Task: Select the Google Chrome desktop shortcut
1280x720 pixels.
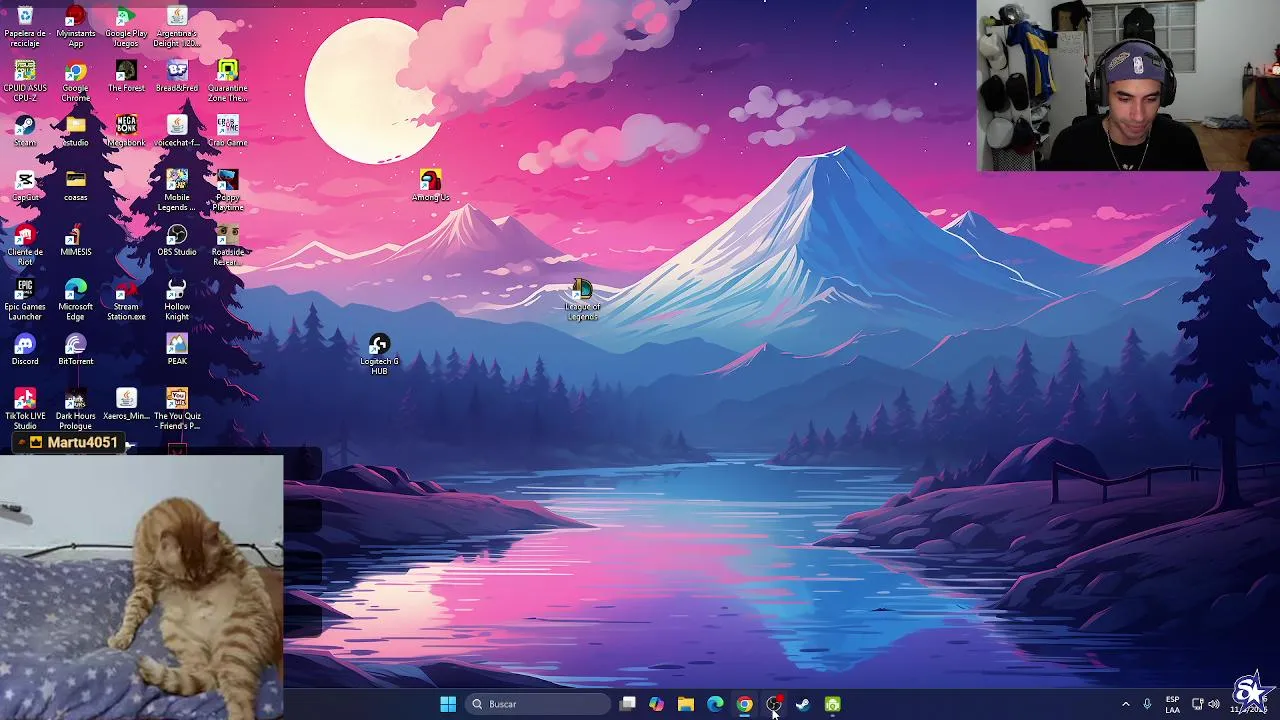Action: tap(76, 81)
